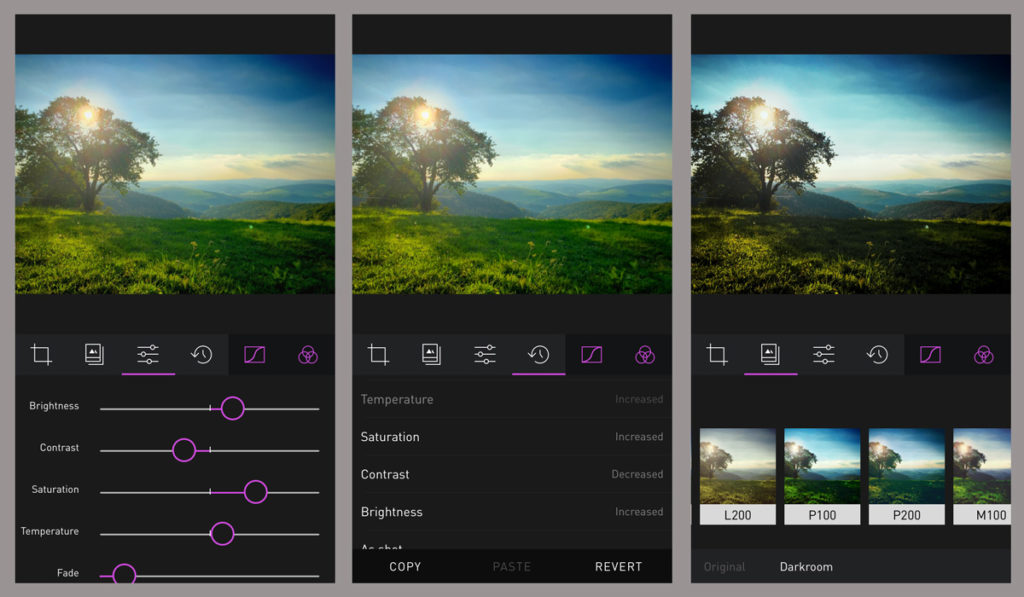Open the curves icon in the middle screen

[592, 354]
